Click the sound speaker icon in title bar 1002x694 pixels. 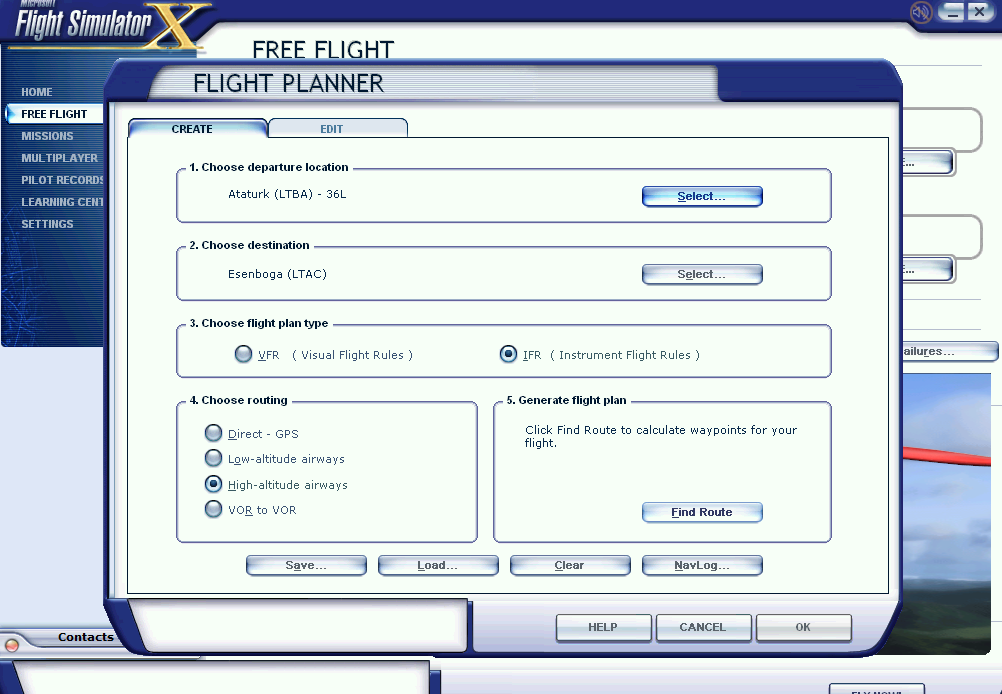[921, 13]
